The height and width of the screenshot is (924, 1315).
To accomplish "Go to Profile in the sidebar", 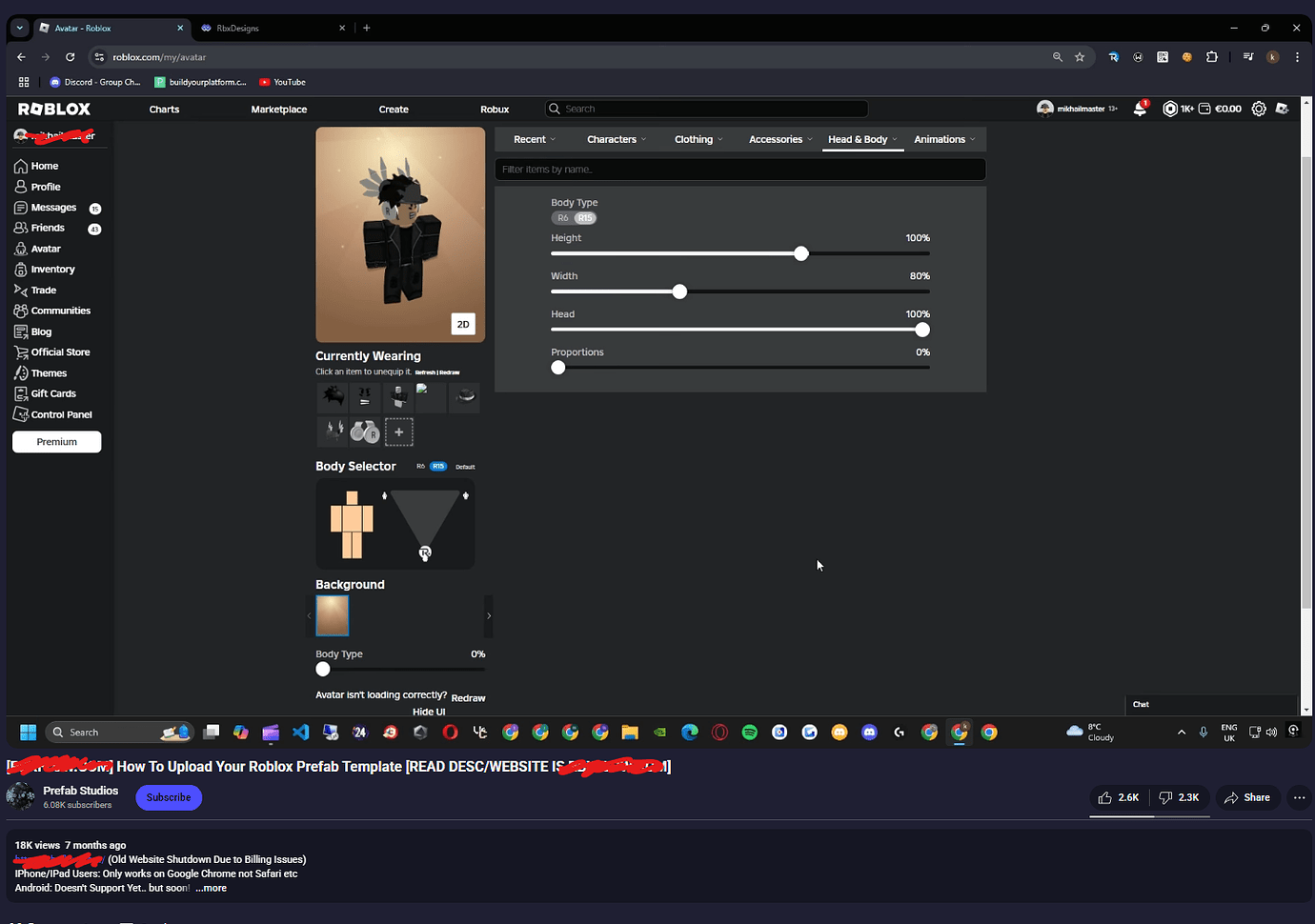I will click(38, 187).
